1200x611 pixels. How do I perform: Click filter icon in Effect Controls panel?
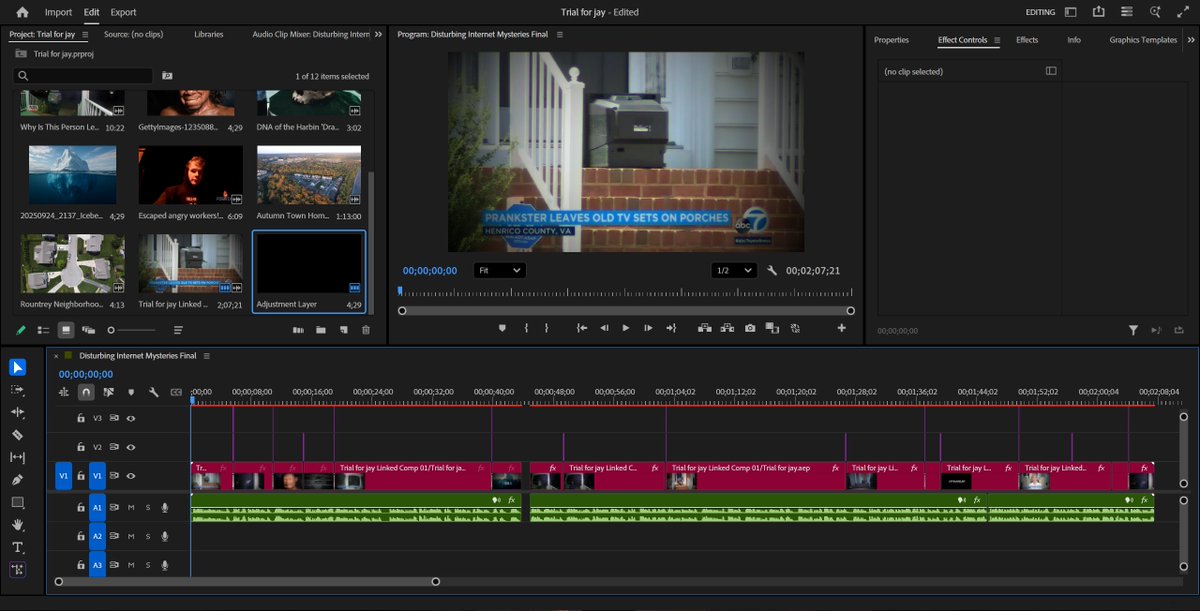[1133, 330]
